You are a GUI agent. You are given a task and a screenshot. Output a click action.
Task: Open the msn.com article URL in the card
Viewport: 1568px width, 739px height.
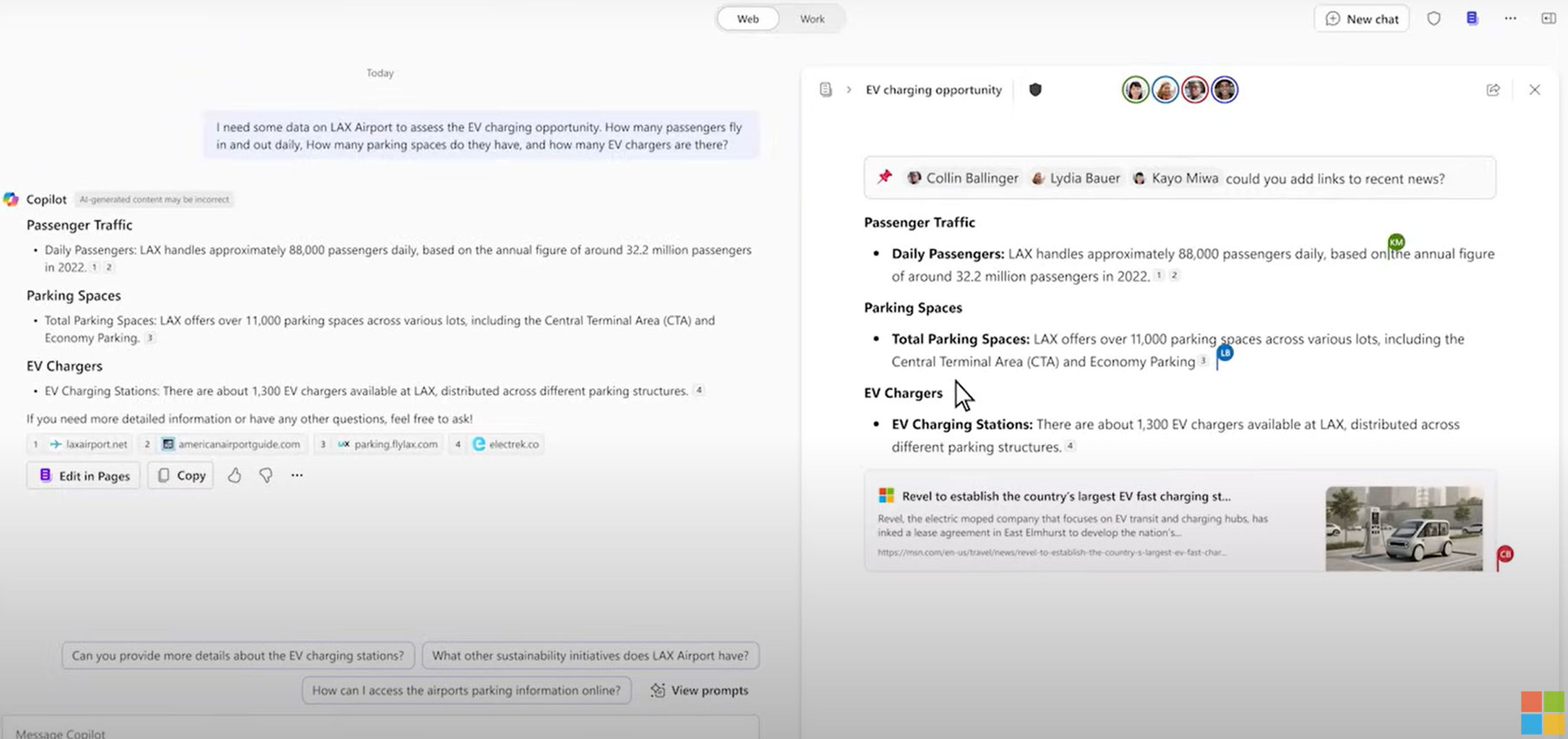tap(1051, 552)
